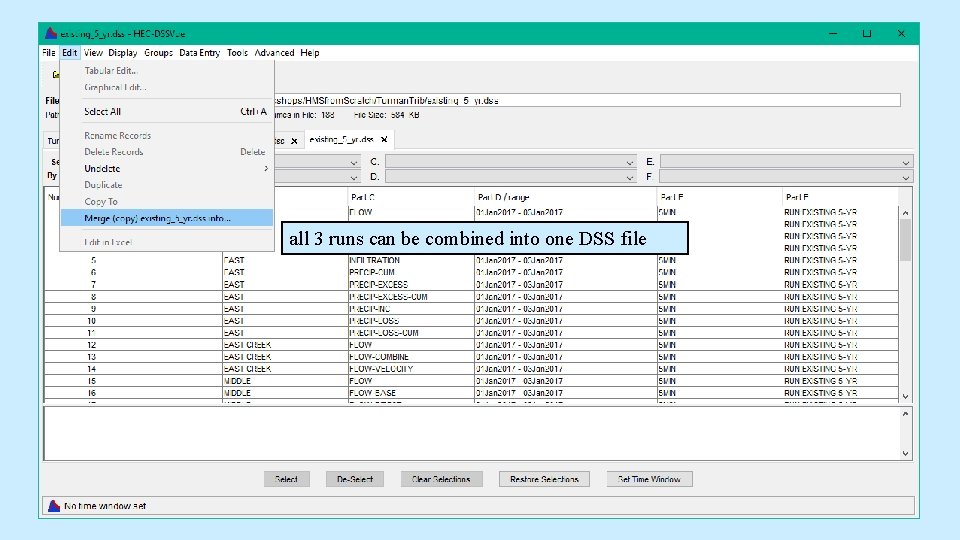Click the Restore Selections button
The image size is (960, 540).
pyautogui.click(x=544, y=479)
